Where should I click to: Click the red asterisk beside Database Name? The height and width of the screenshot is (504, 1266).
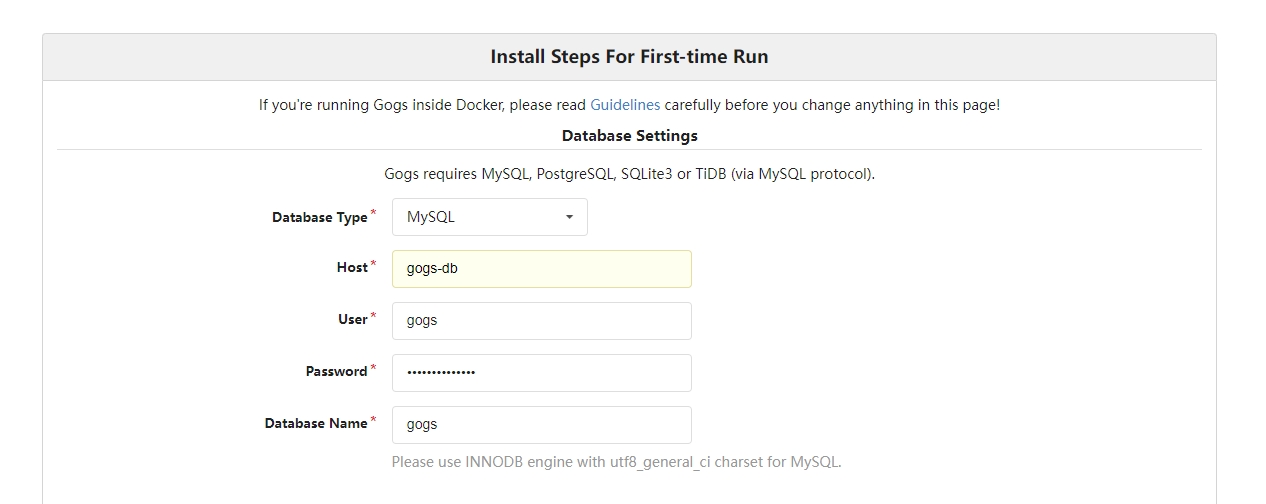(374, 420)
